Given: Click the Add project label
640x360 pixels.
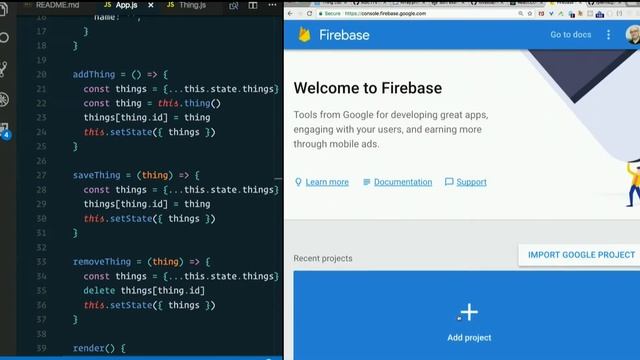Looking at the screenshot, I should pos(469,338).
